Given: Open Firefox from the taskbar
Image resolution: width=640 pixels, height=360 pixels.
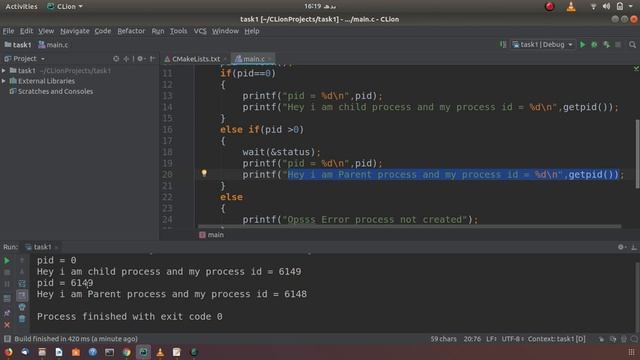Looking at the screenshot, I should [x=8, y=352].
